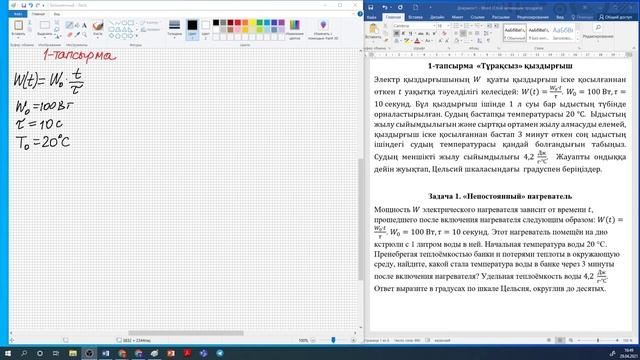The width and height of the screenshot is (640, 360).
Task: Click the Paint horizontal scrollbar
Action: point(186,333)
